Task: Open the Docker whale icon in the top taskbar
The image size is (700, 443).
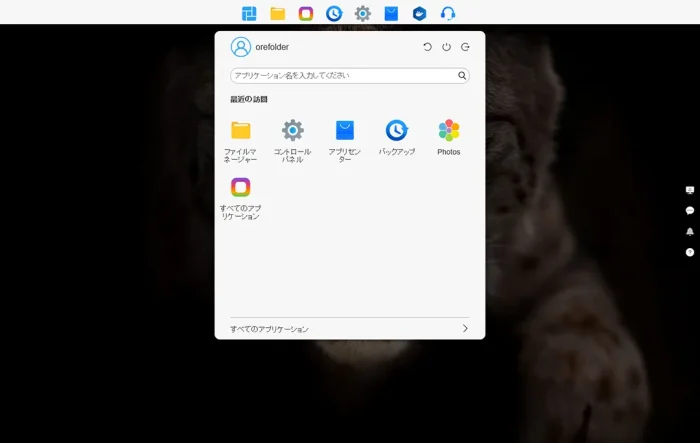Action: coord(420,13)
